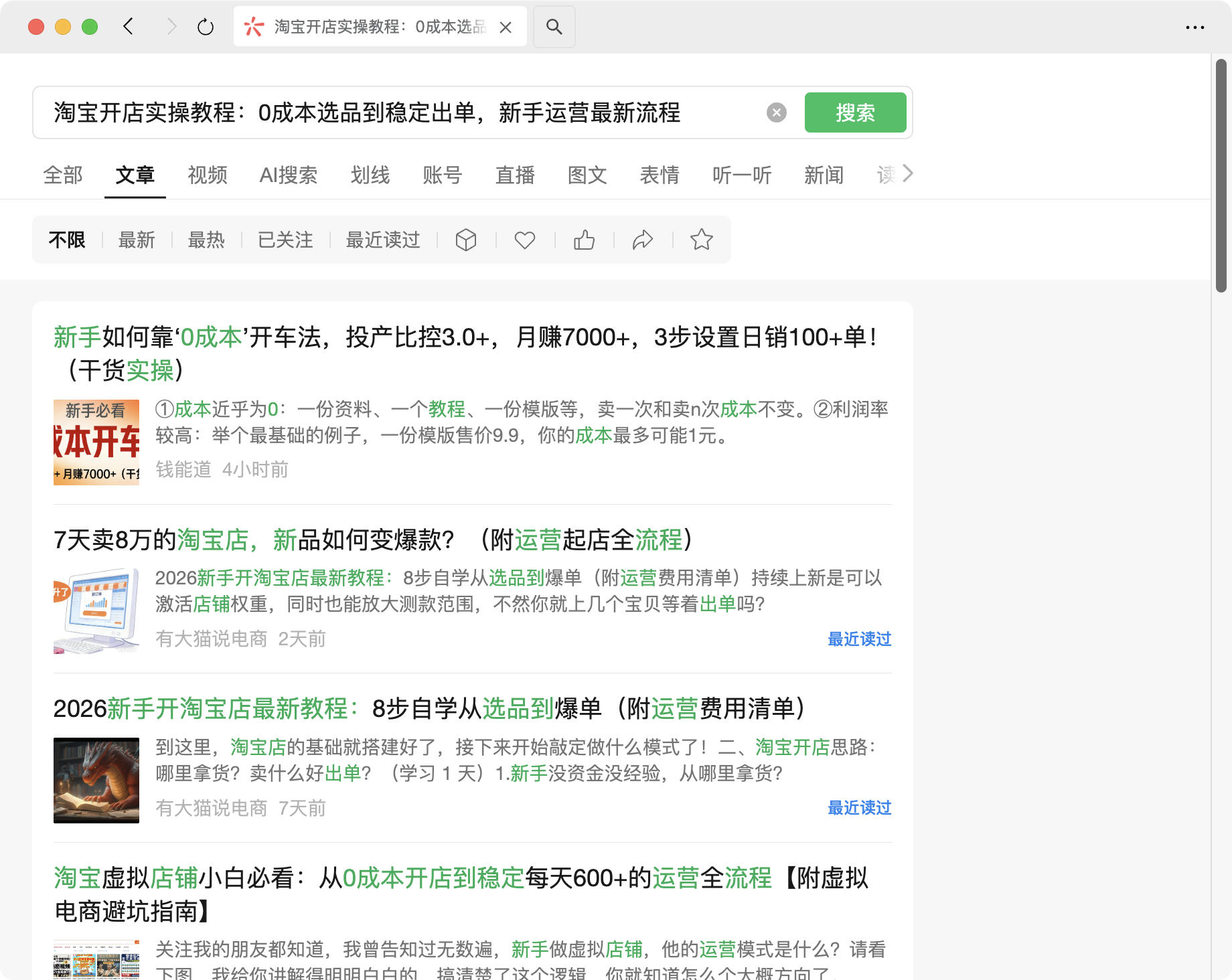
Task: Switch to the AI搜索 tab
Action: (289, 175)
